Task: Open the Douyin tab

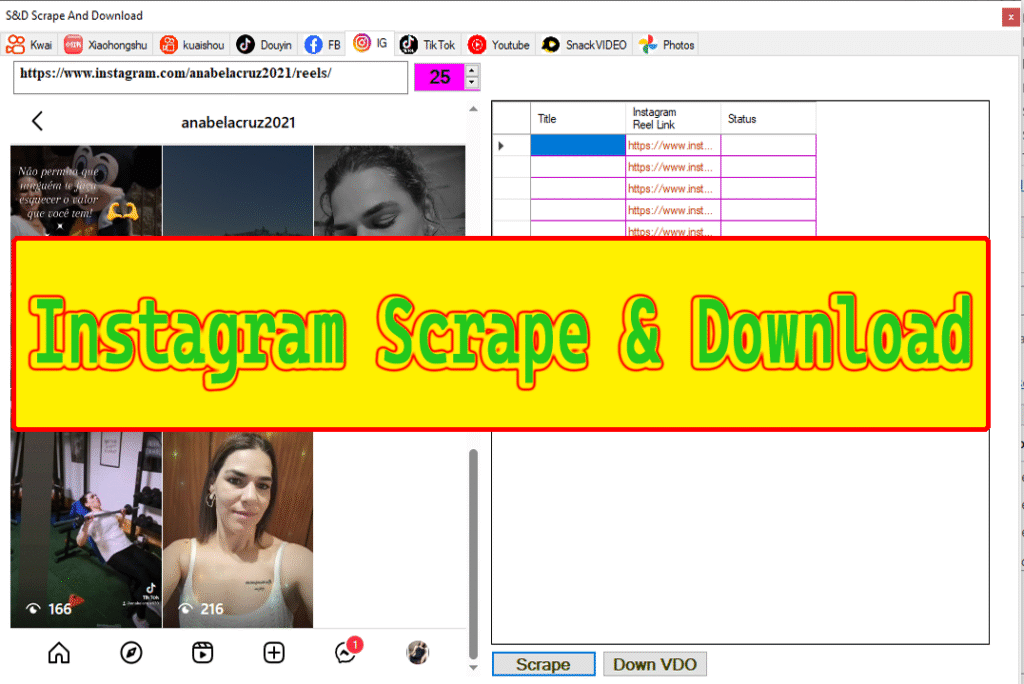Action: point(264,44)
